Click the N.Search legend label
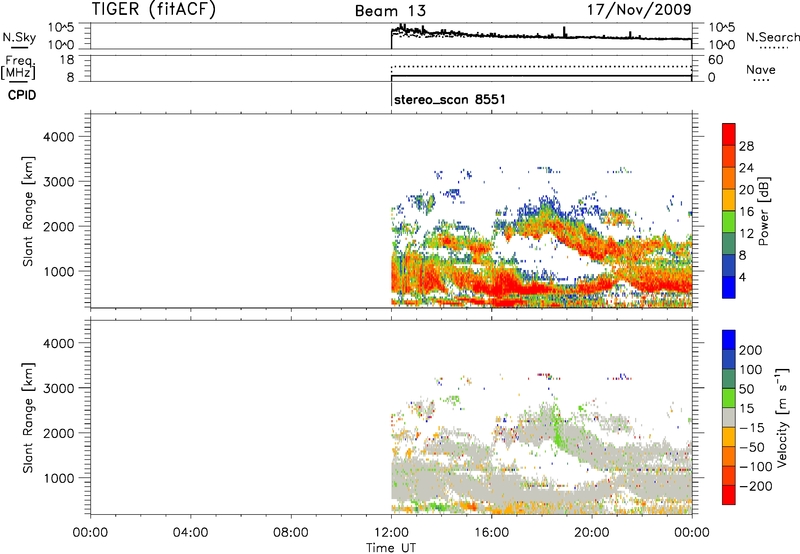Image resolution: width=800 pixels, height=554 pixels. [x=772, y=37]
